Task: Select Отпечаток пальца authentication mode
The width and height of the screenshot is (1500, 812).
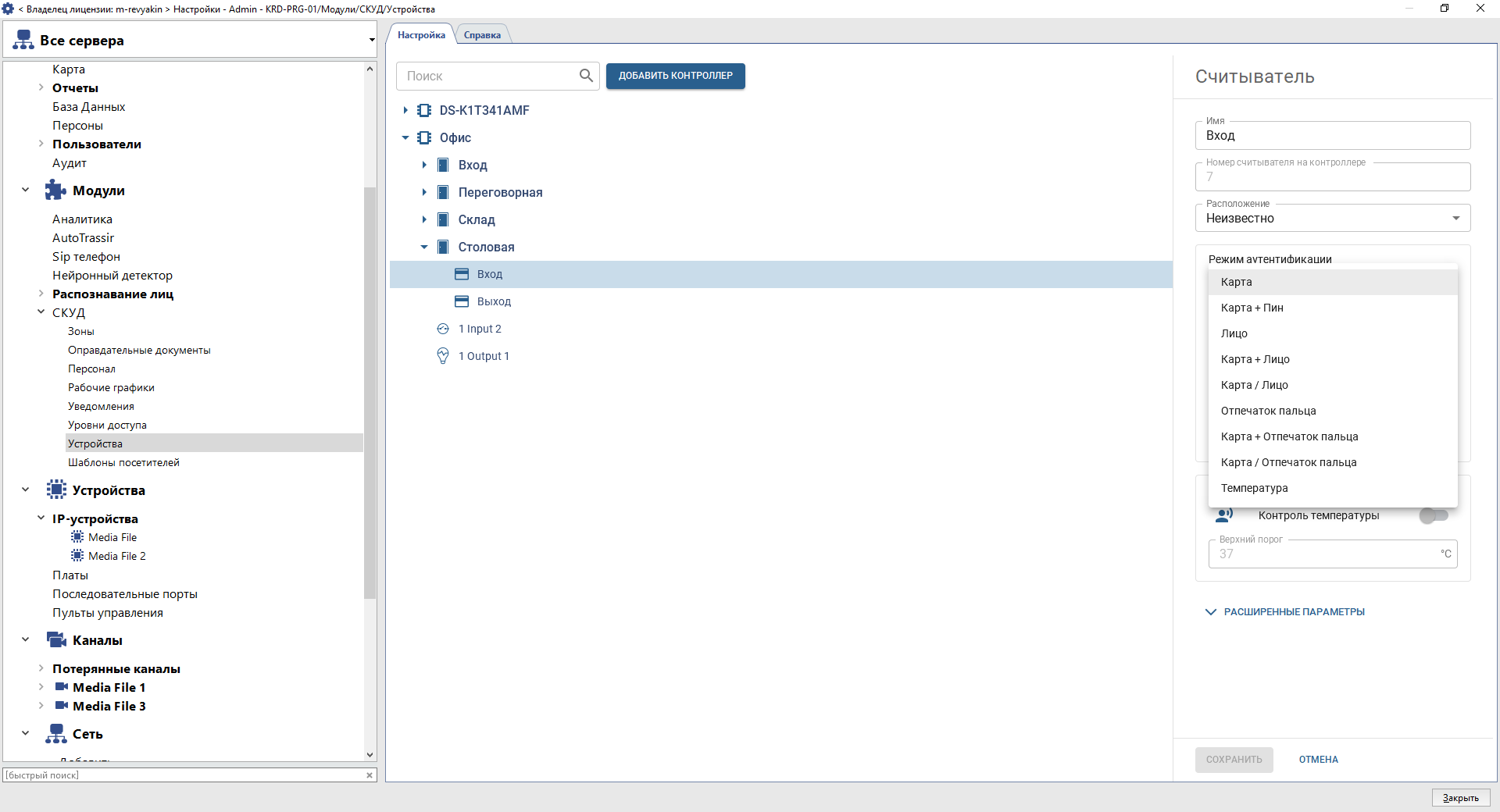Action: click(x=1333, y=411)
